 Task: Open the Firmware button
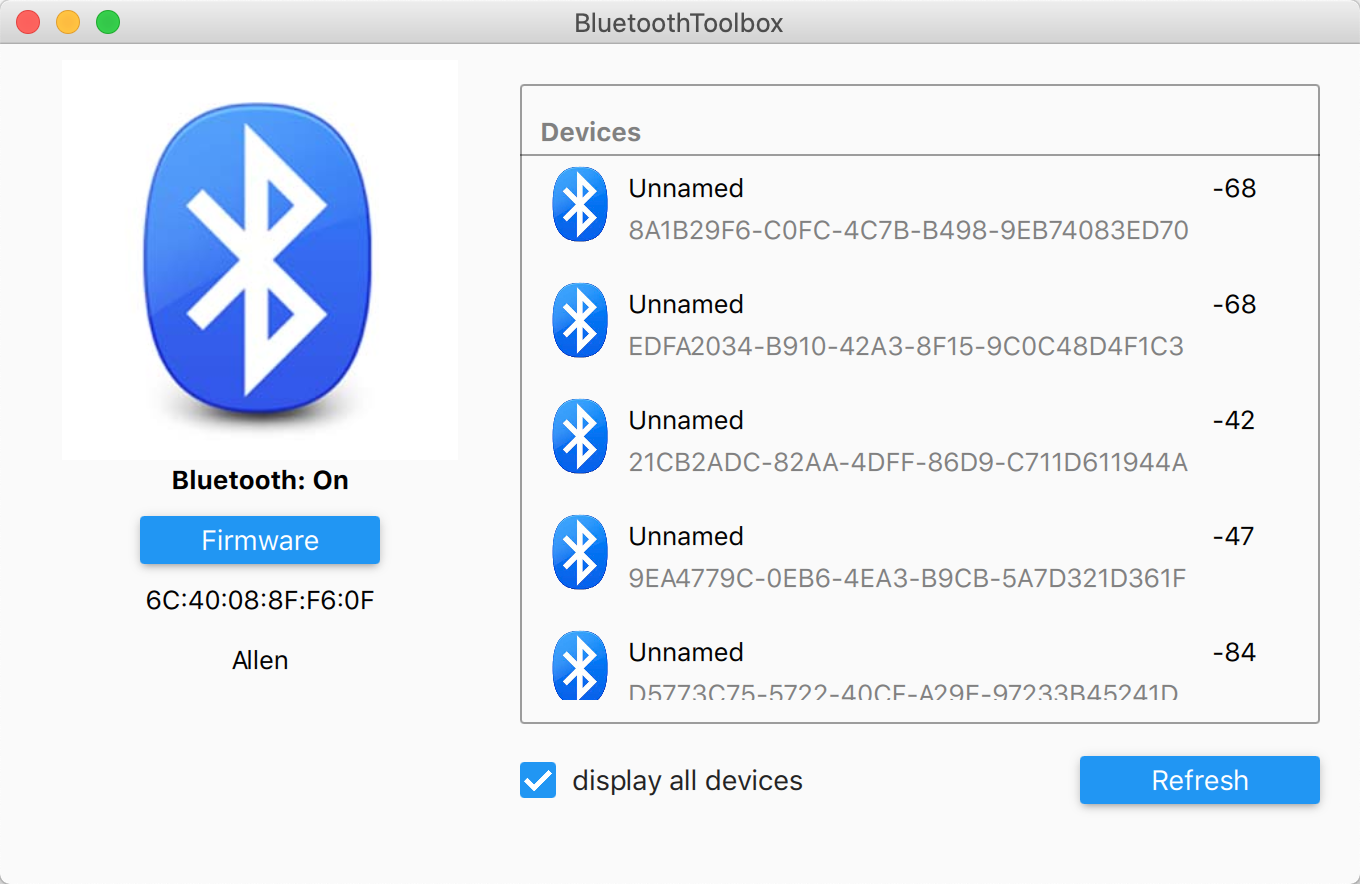click(260, 540)
